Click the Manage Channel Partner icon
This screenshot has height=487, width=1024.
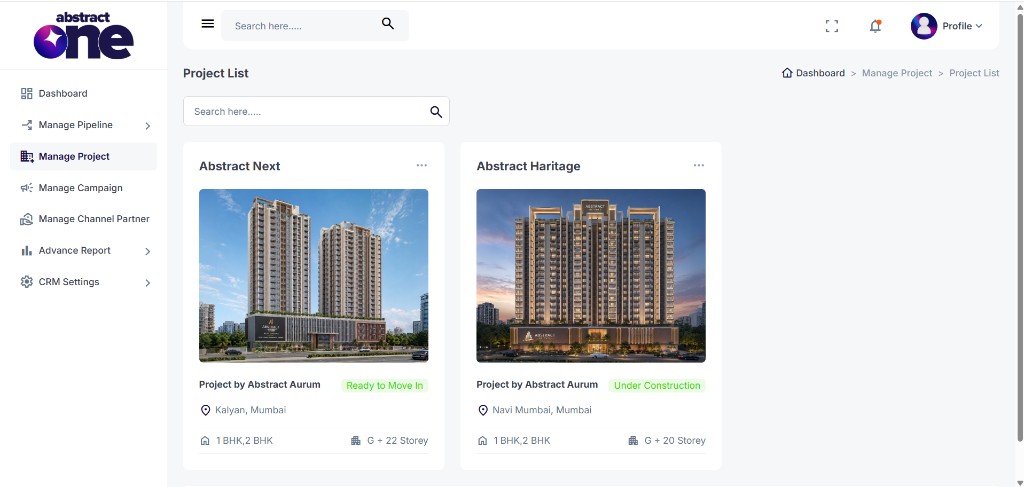point(27,219)
